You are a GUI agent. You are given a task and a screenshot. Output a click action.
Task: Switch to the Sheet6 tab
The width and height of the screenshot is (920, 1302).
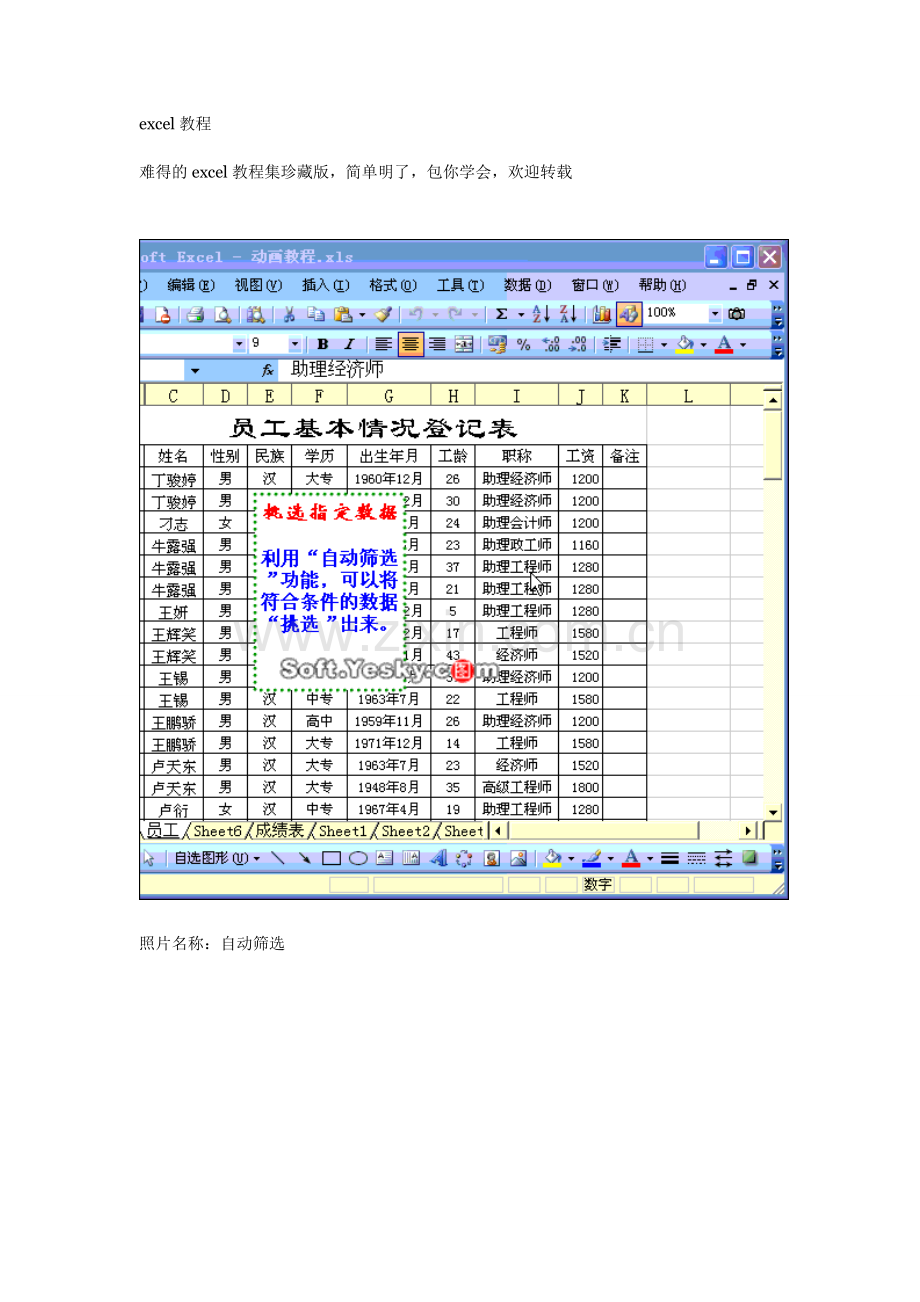pyautogui.click(x=218, y=830)
